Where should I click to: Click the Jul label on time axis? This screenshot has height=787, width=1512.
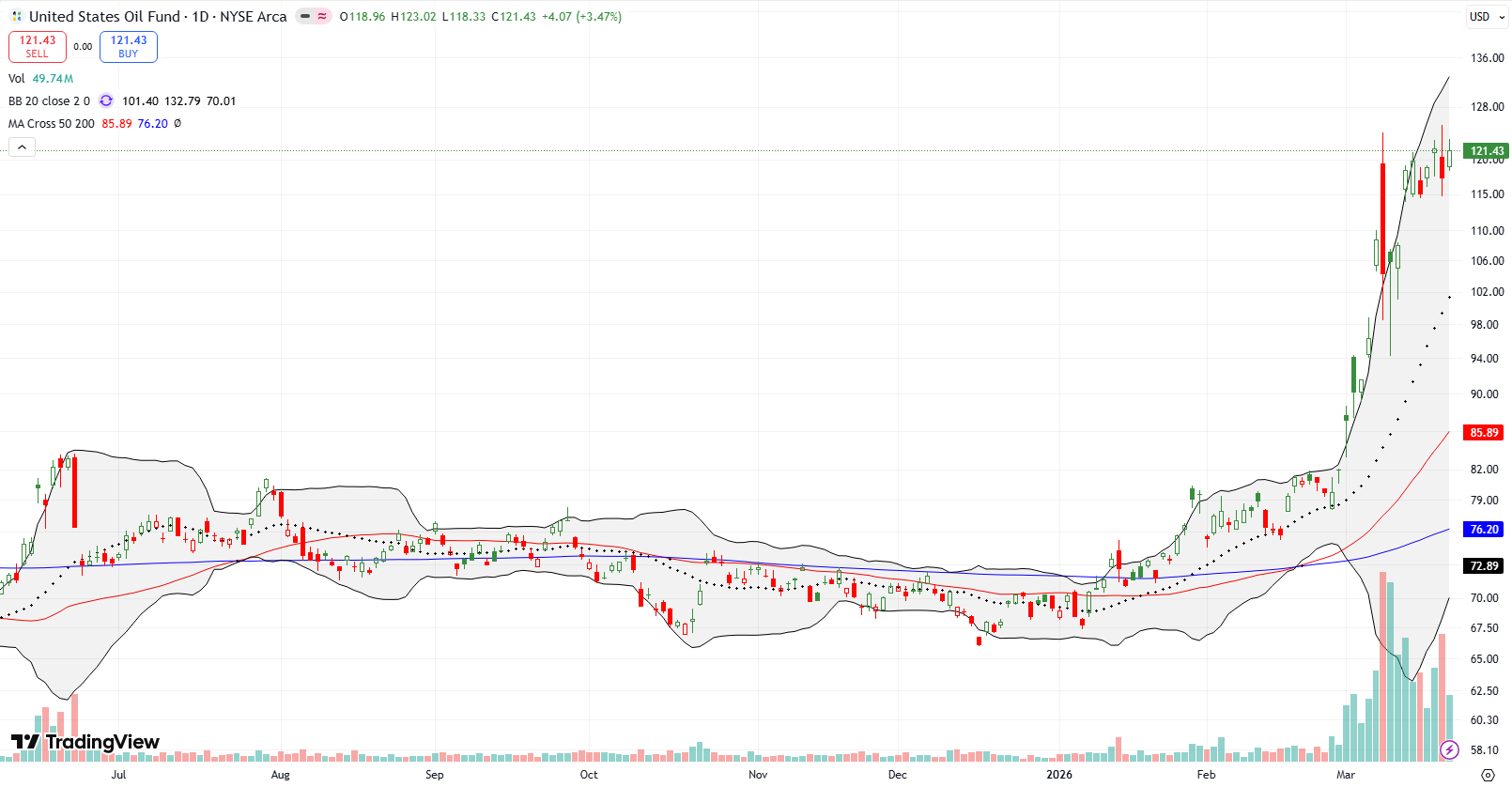(x=118, y=775)
